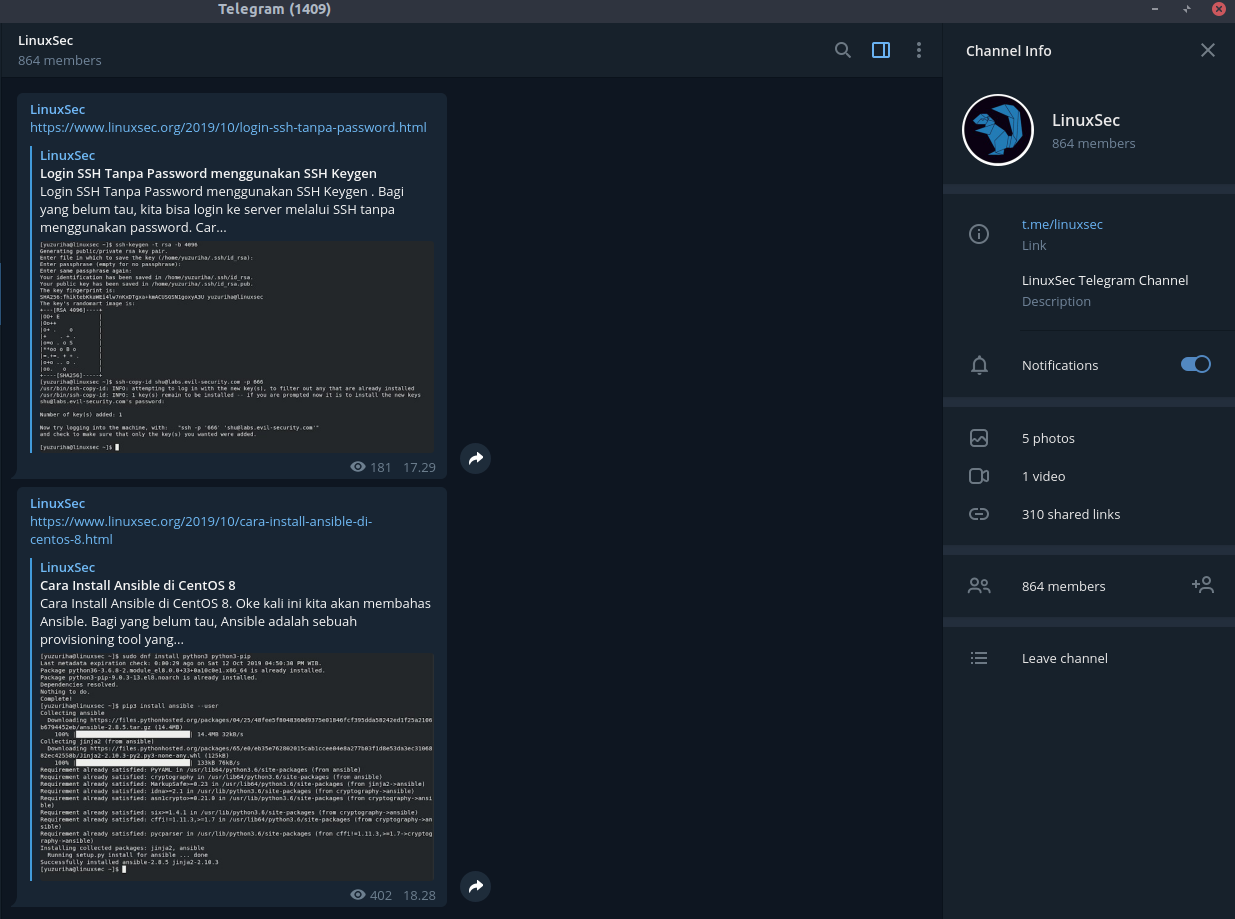Click the 'Cara Install Ansible di CentOS 8' title
The image size is (1235, 919).
pyautogui.click(x=138, y=585)
